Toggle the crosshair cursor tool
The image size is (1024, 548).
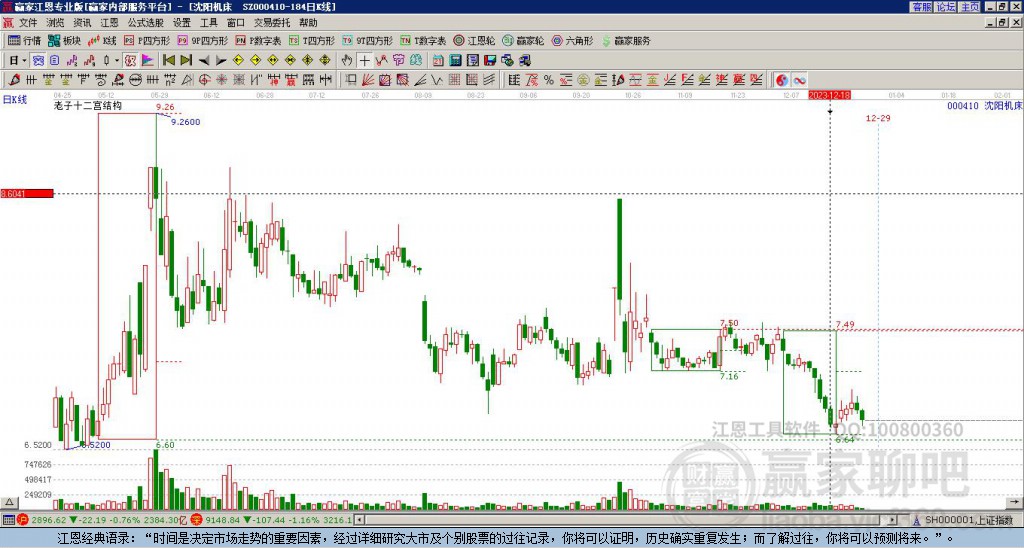tap(364, 61)
